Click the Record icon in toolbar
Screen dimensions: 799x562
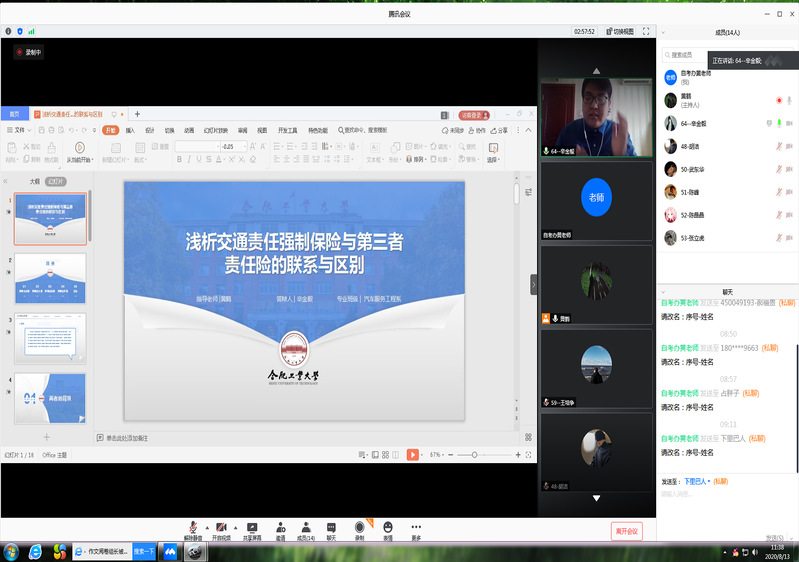359,528
